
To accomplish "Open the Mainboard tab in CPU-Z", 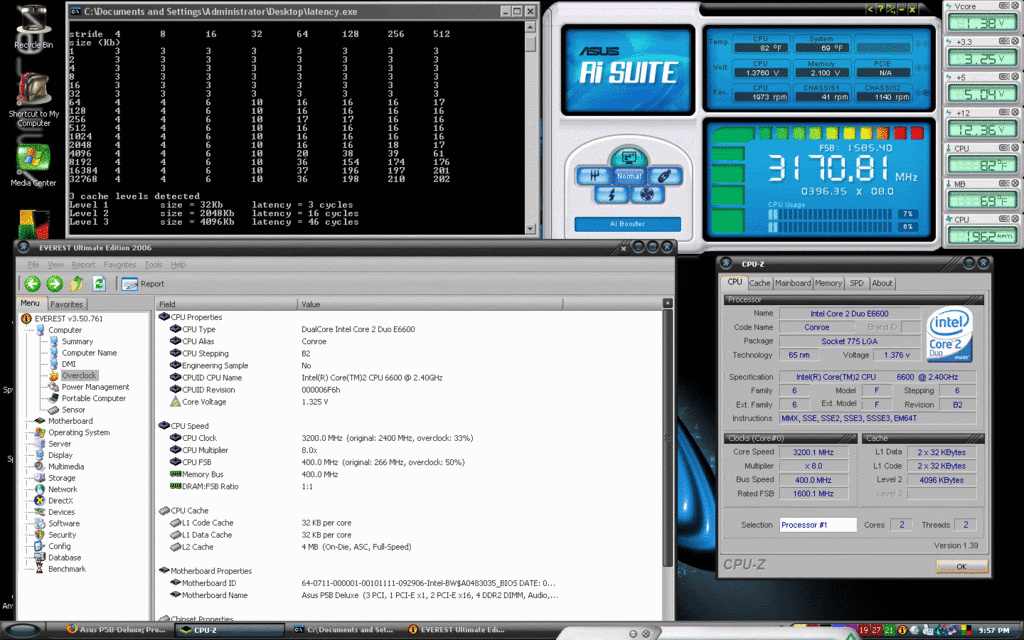I will pos(793,283).
